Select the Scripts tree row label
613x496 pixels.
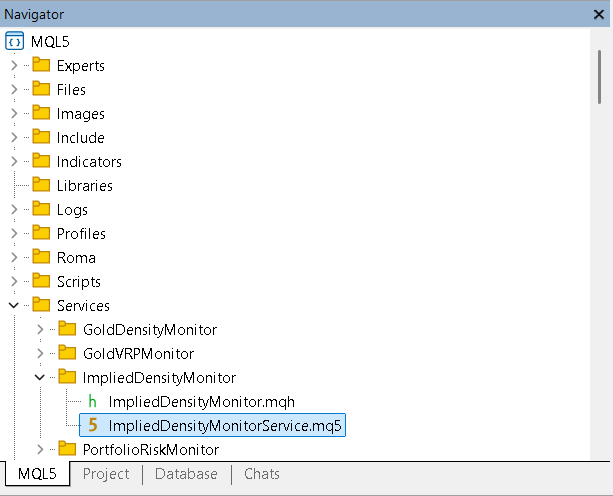tap(79, 282)
